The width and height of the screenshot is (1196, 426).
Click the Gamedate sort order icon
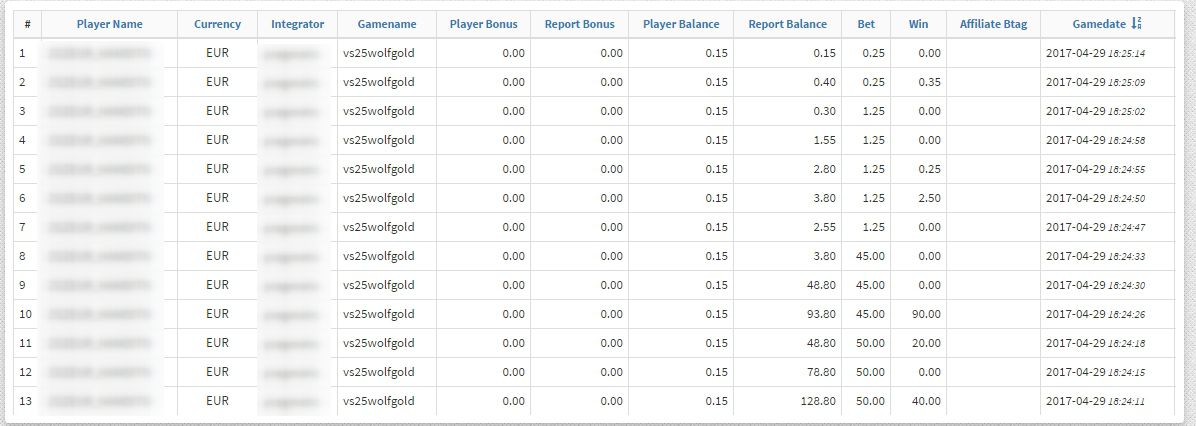pyautogui.click(x=1137, y=24)
